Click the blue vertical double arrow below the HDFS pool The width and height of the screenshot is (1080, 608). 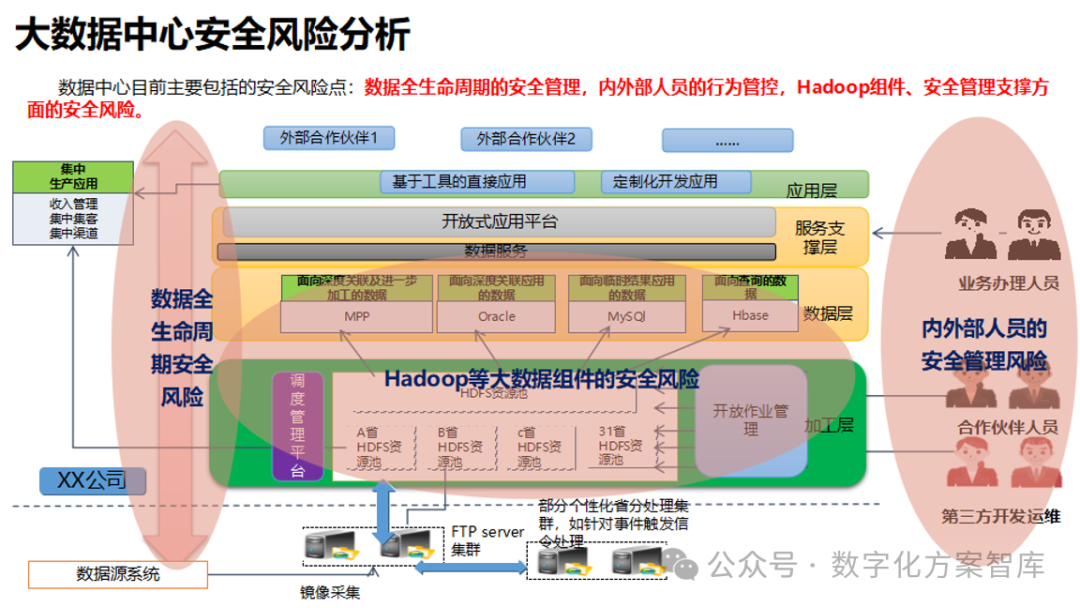(382, 514)
